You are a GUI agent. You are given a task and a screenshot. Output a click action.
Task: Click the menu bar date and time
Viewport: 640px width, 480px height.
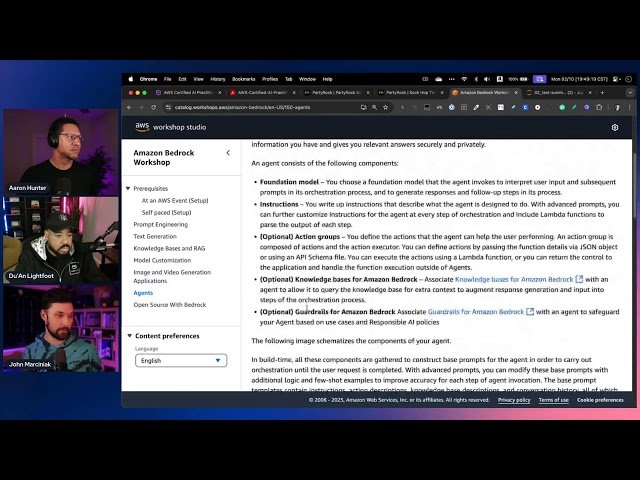pos(580,79)
